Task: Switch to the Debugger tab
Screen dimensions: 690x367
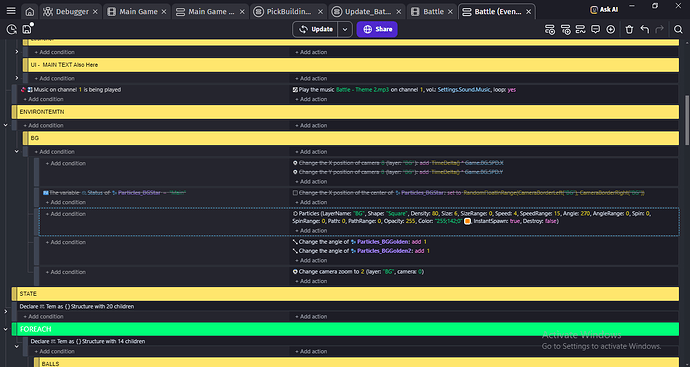Action: [66, 12]
